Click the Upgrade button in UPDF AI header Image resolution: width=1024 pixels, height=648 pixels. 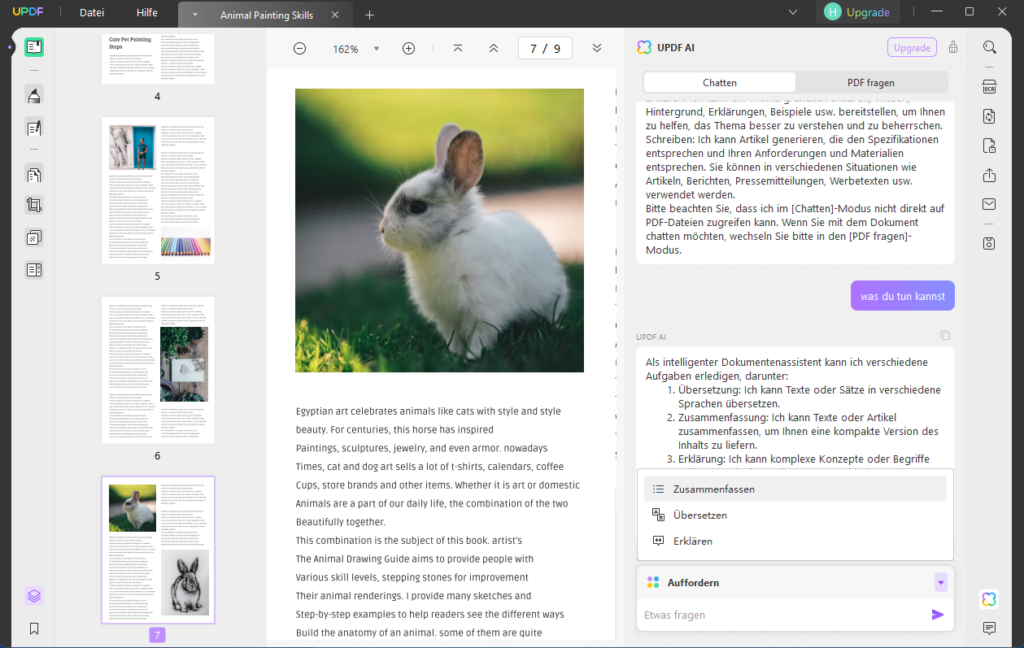click(x=911, y=47)
